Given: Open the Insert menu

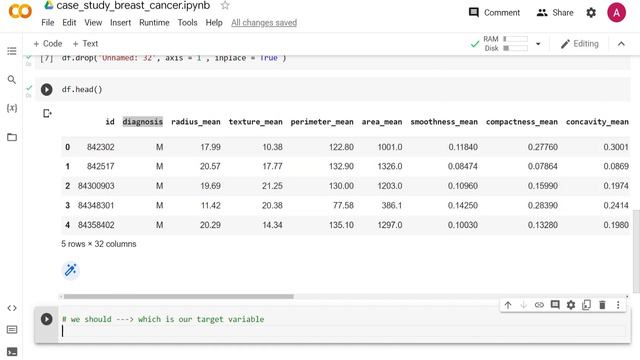Looking at the screenshot, I should point(120,23).
